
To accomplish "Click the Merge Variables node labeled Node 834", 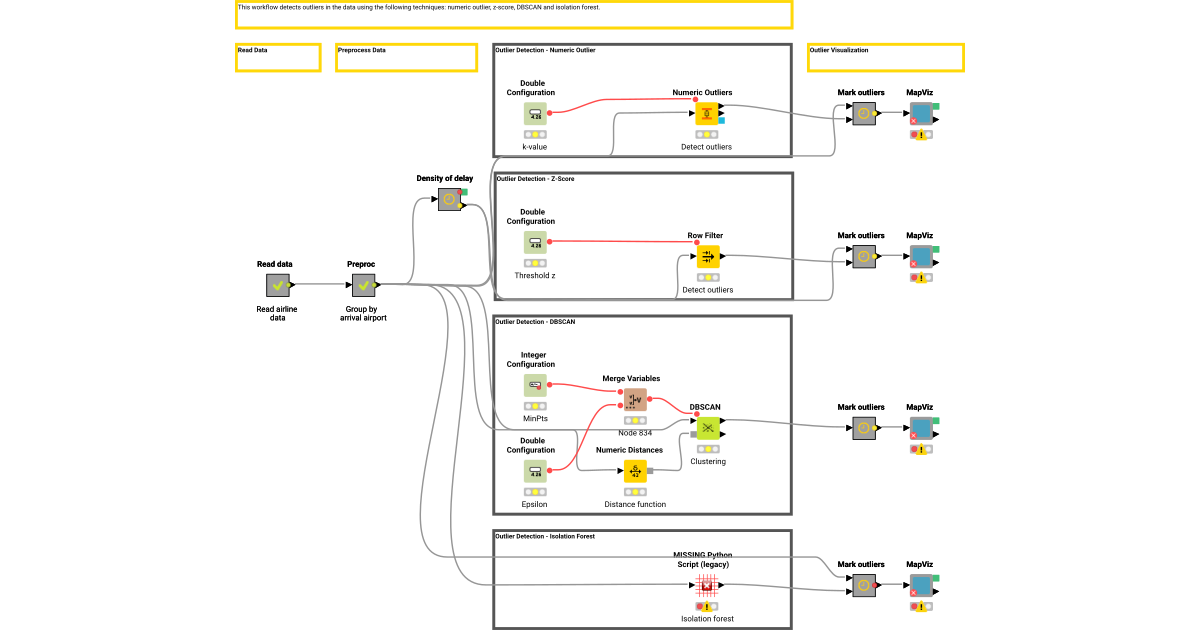I will 634,400.
